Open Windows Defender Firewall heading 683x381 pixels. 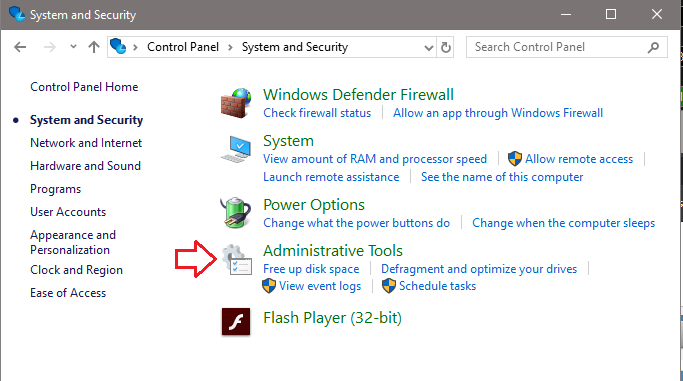(358, 95)
